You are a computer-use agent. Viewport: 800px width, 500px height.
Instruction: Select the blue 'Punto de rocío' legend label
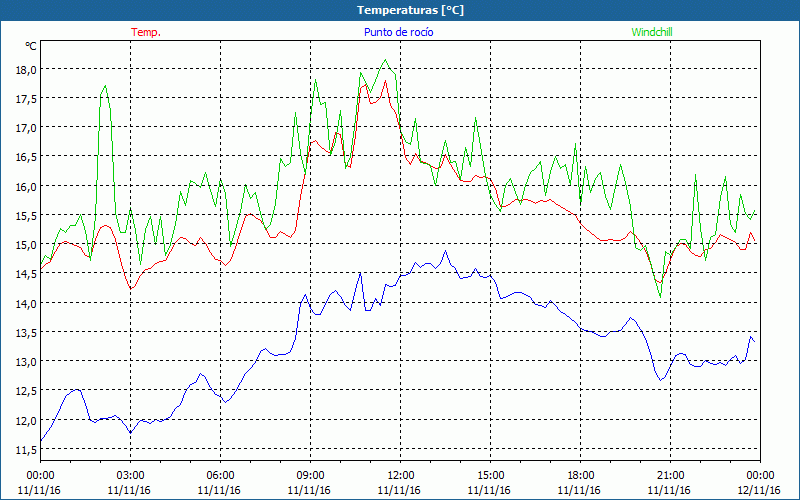click(x=398, y=32)
